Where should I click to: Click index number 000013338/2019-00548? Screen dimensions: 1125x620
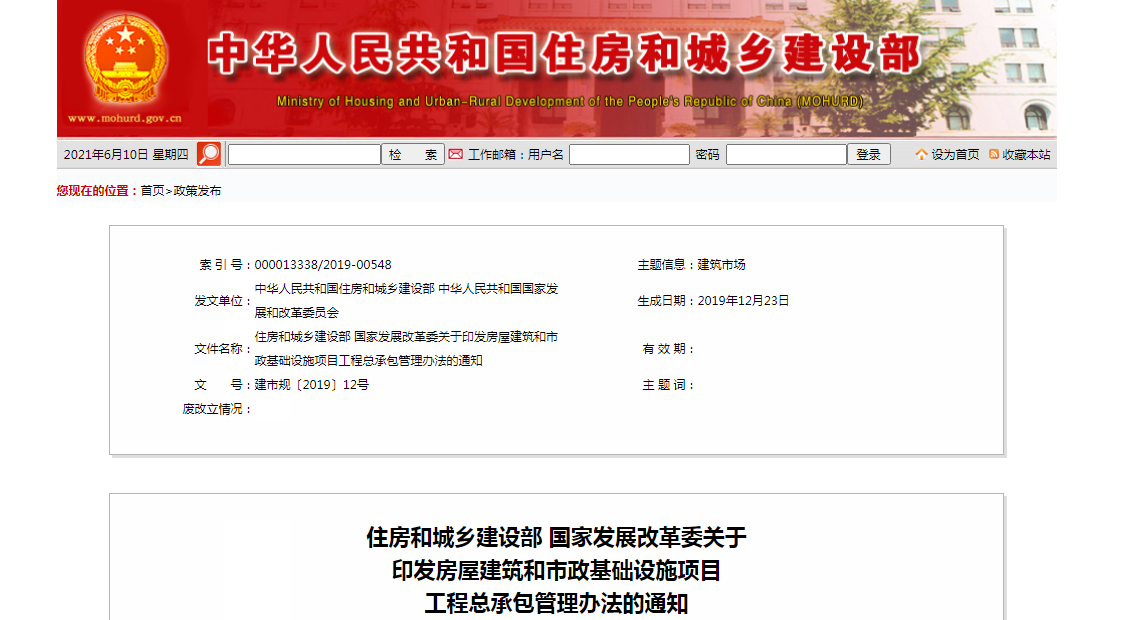[x=323, y=265]
